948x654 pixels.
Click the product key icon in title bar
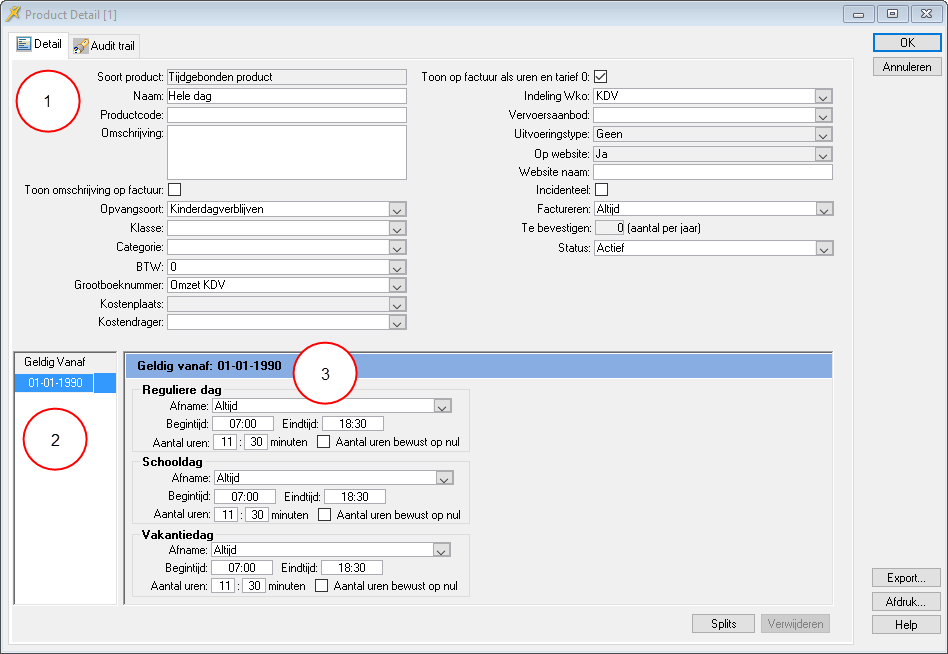pos(13,14)
